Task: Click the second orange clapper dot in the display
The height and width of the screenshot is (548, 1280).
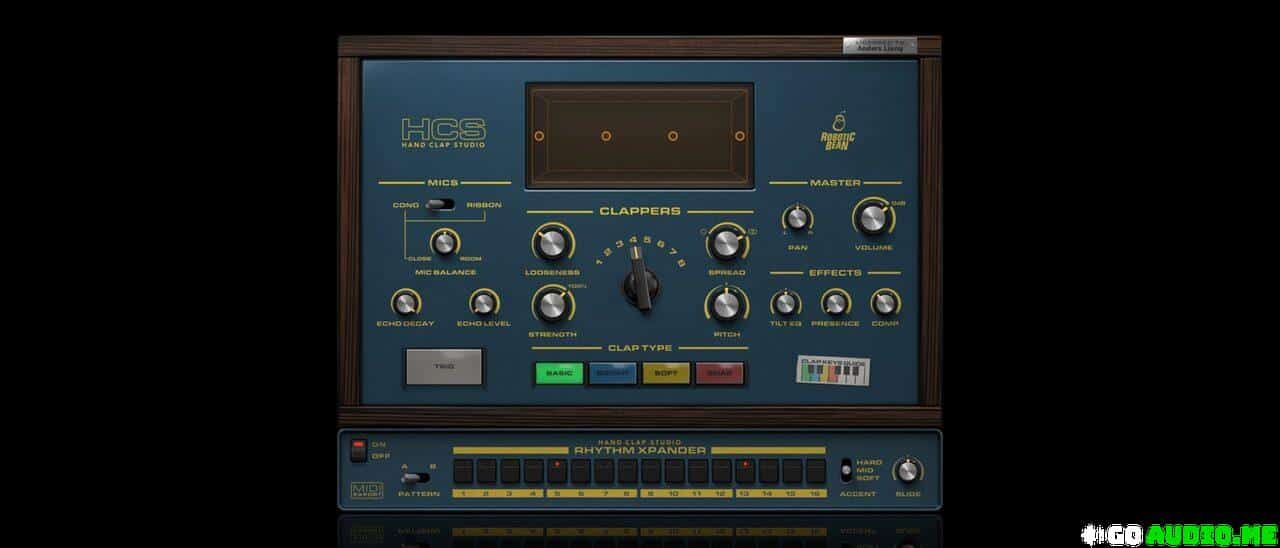Action: point(605,135)
